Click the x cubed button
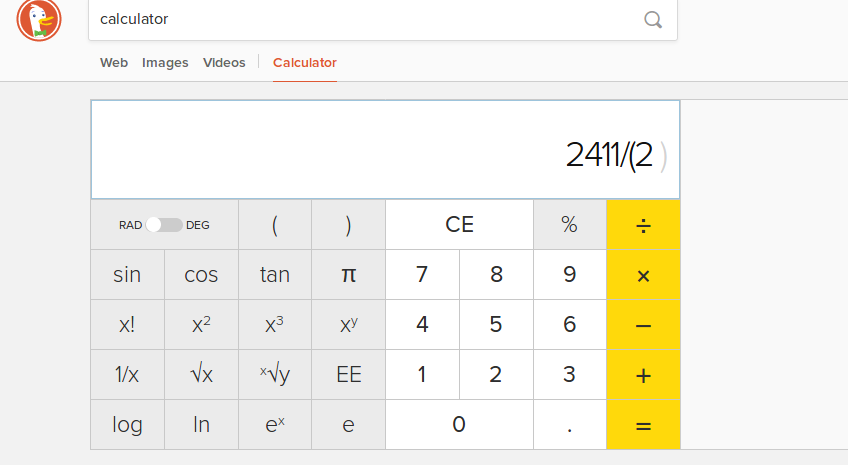 point(275,324)
